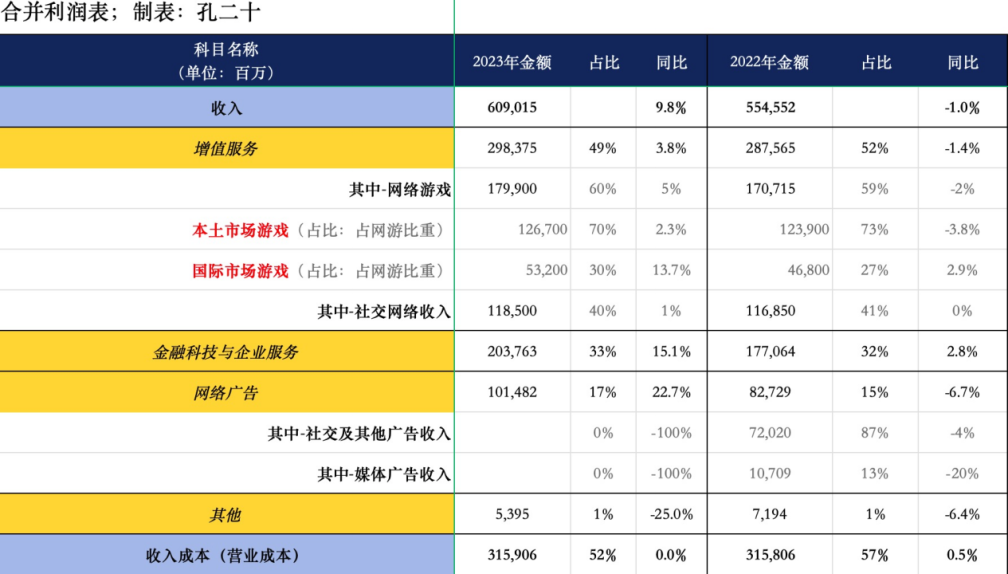Image resolution: width=1008 pixels, height=574 pixels.
Task: Select the 22.7% cell
Action: (671, 392)
